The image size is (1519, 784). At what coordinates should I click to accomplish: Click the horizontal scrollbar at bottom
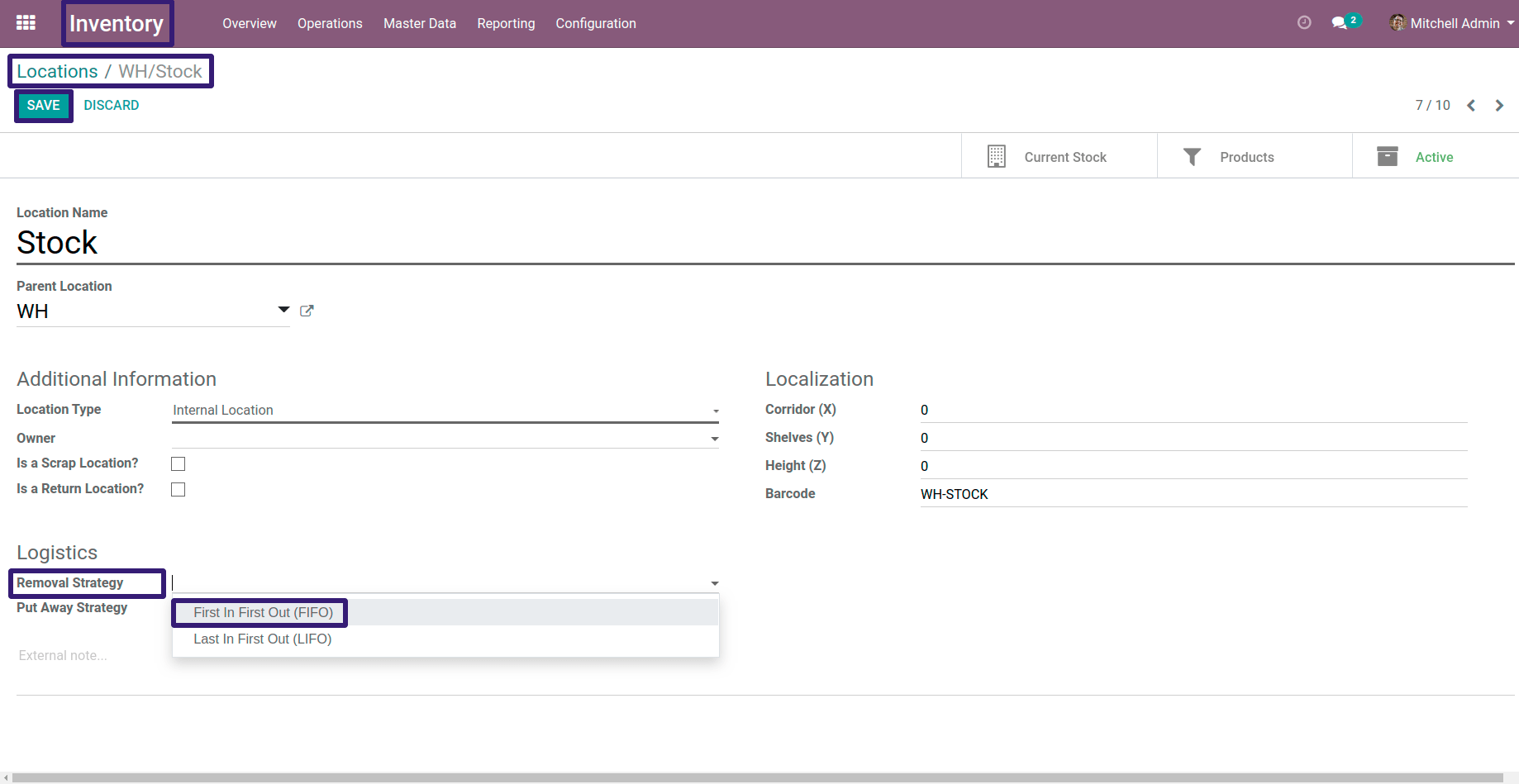pyautogui.click(x=757, y=777)
